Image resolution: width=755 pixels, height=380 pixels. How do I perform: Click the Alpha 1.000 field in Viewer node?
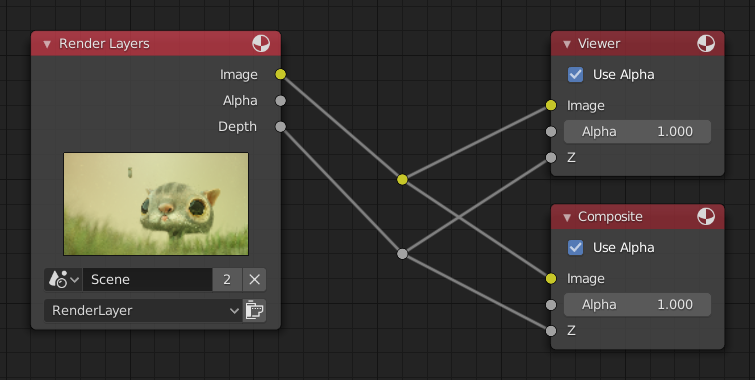click(637, 131)
